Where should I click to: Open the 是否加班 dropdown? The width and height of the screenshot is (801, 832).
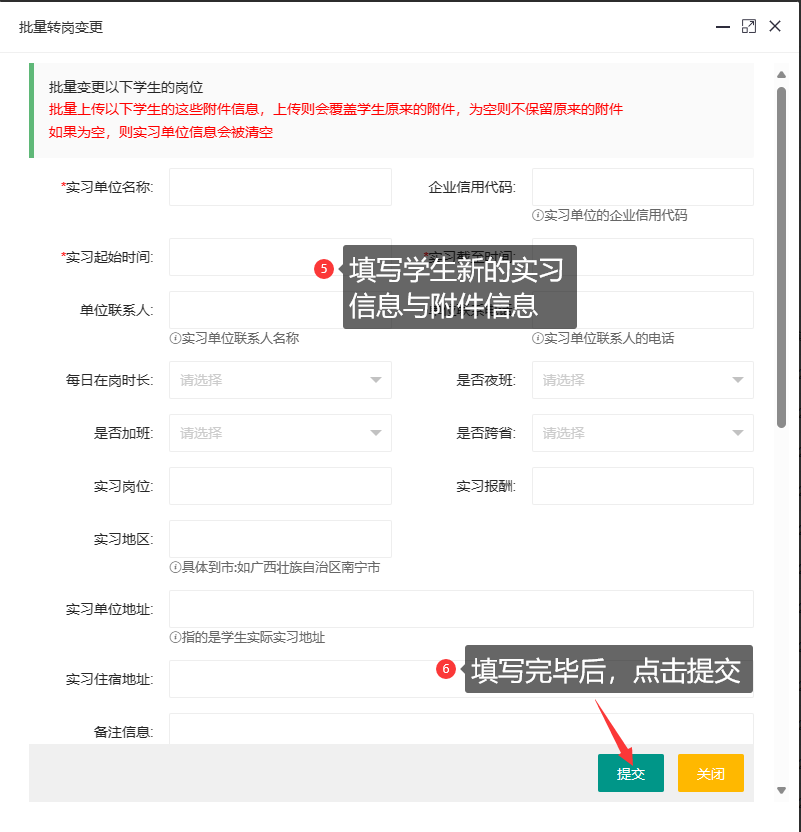(x=279, y=433)
